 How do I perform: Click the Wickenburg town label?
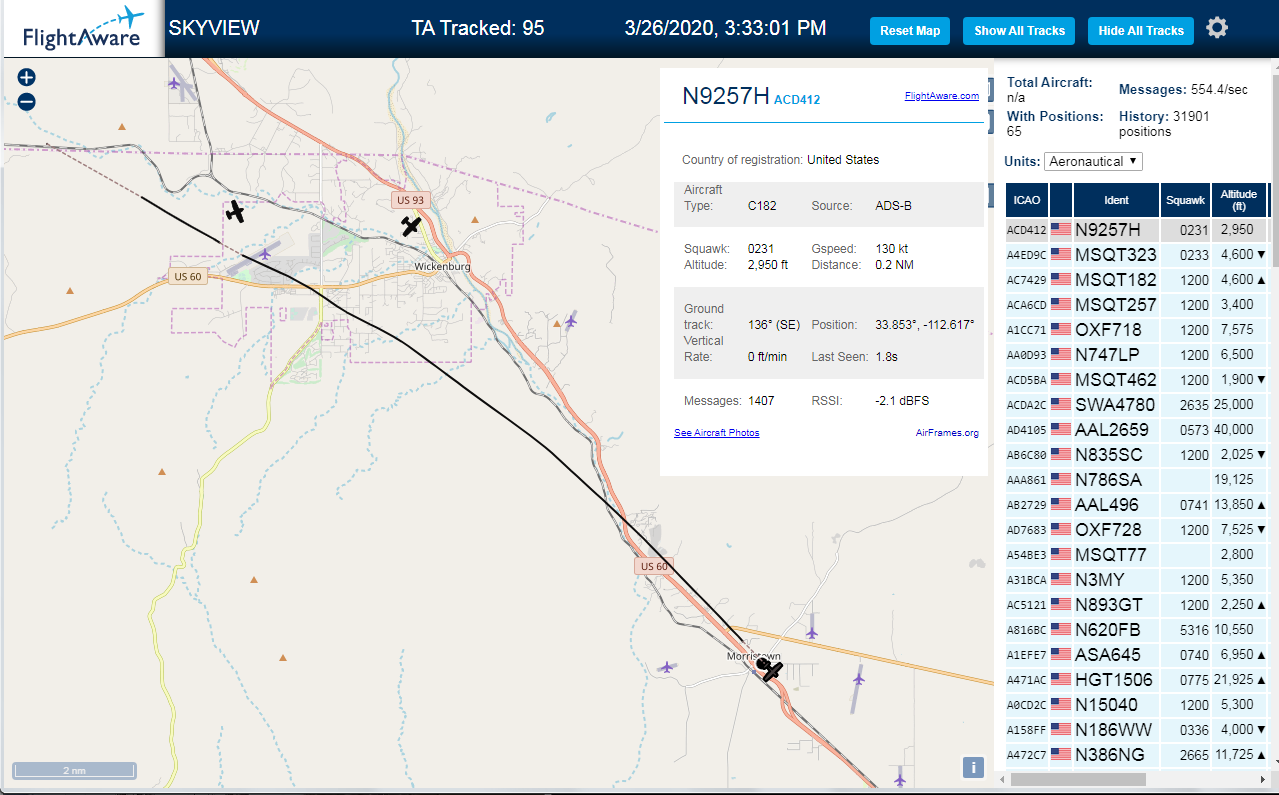442,266
